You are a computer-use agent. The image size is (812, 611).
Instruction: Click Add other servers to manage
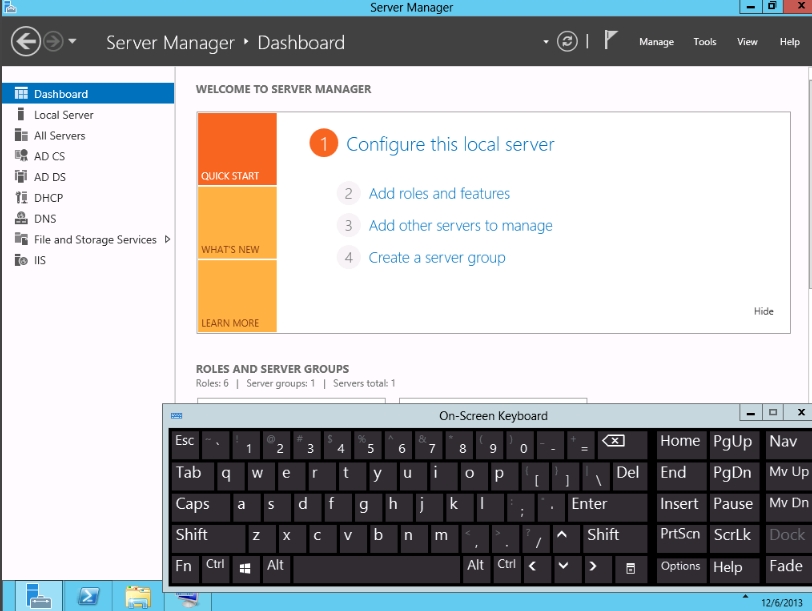point(460,226)
